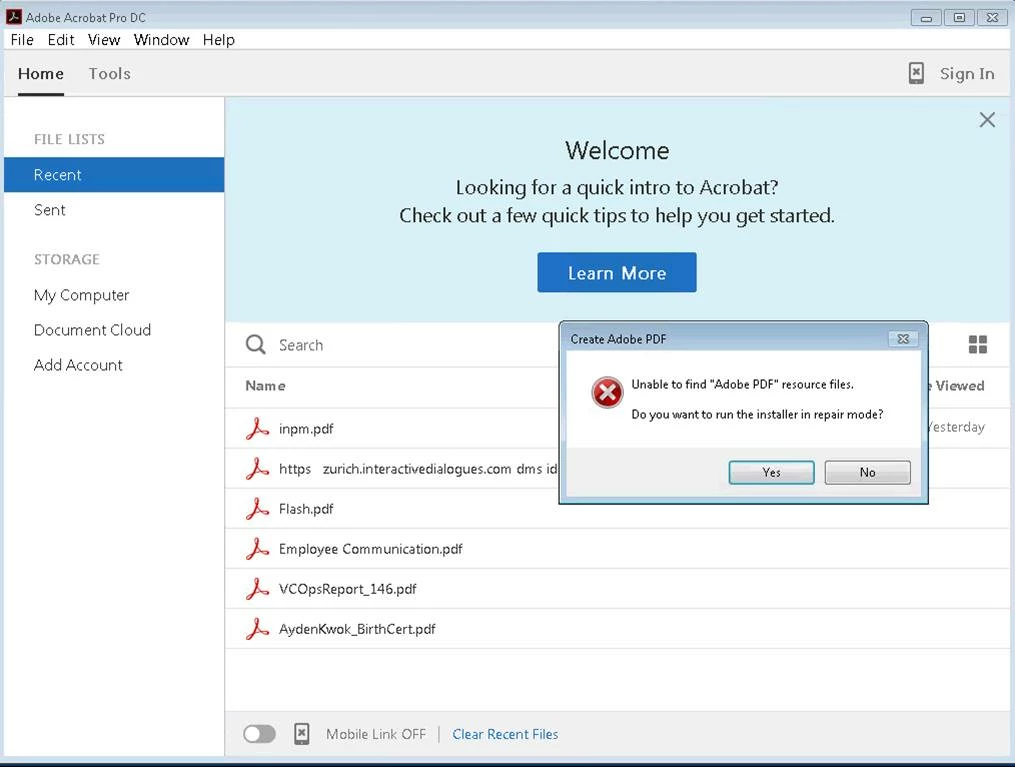Sort by the Name column header
This screenshot has width=1015, height=767.
click(x=265, y=386)
